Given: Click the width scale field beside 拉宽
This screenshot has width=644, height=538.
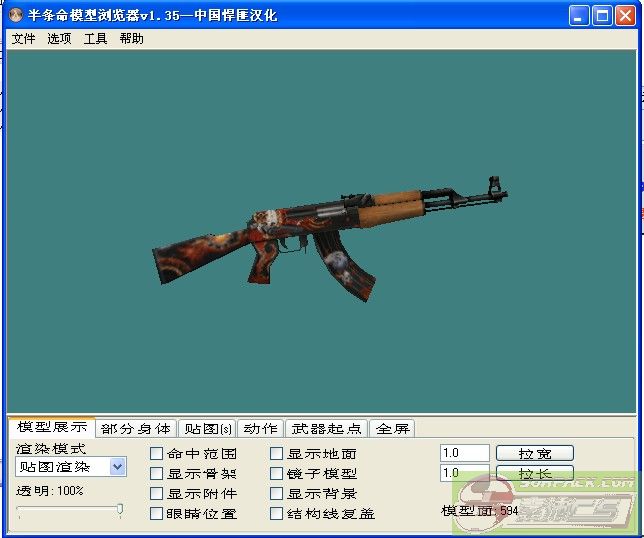Looking at the screenshot, I should pos(465,453).
